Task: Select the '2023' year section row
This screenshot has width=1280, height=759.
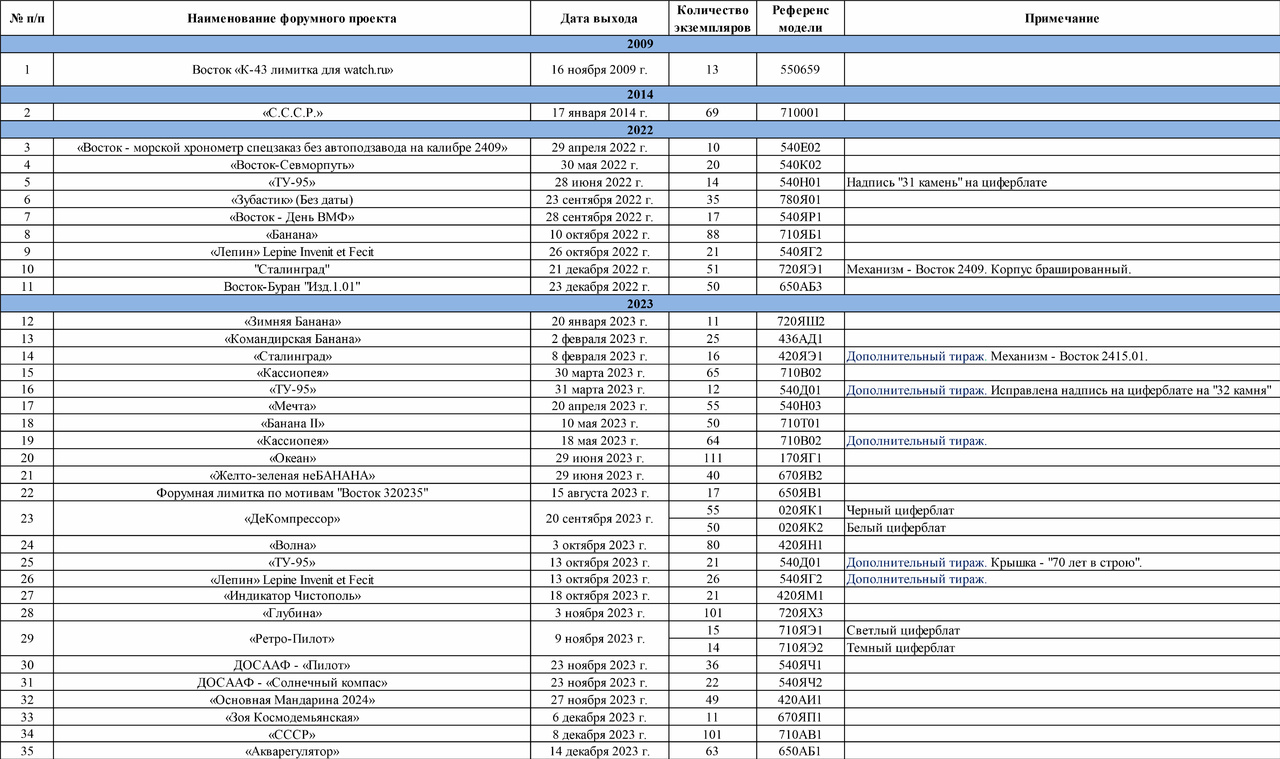Action: coord(640,304)
